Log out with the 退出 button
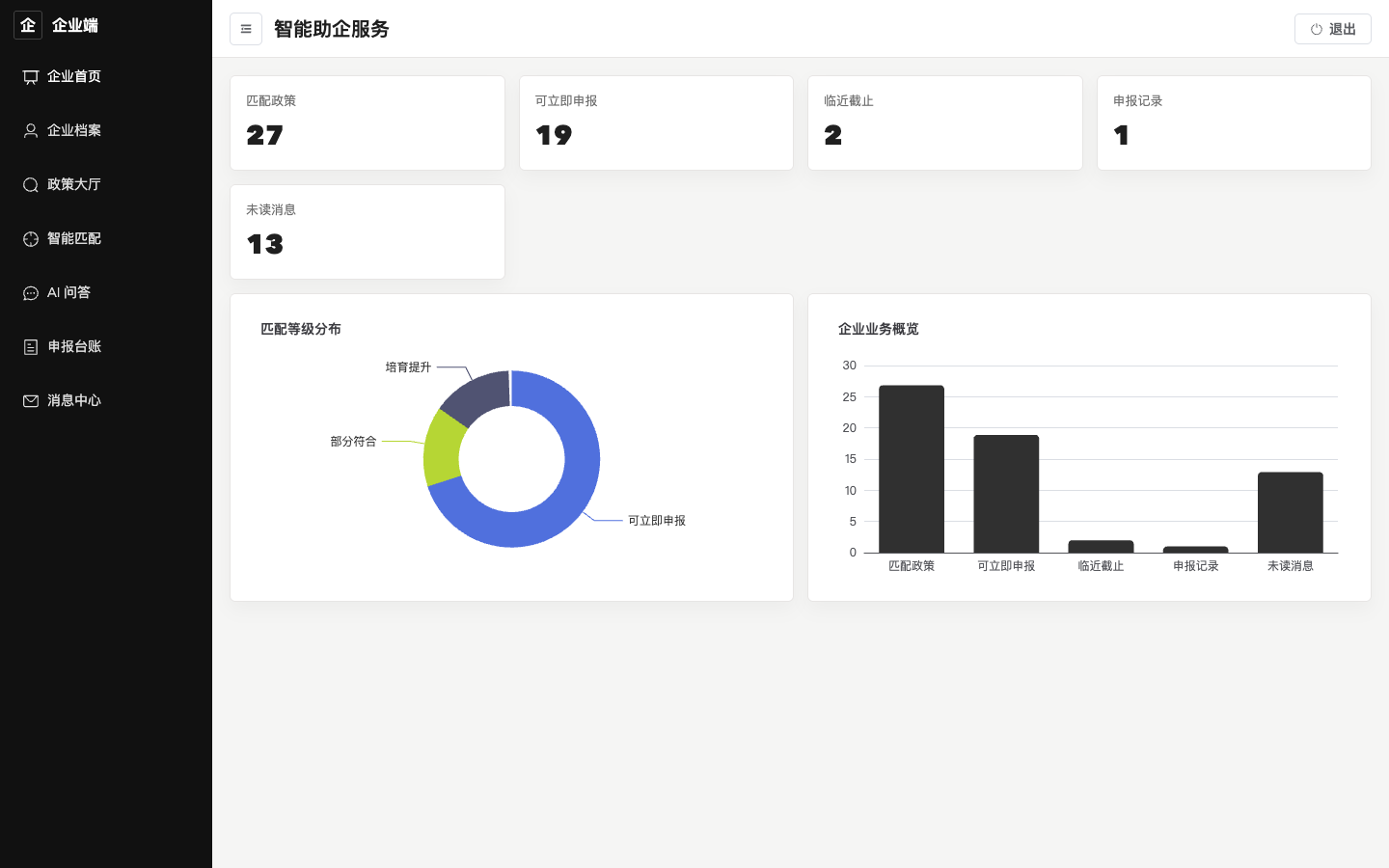The width and height of the screenshot is (1389, 868). (1332, 29)
